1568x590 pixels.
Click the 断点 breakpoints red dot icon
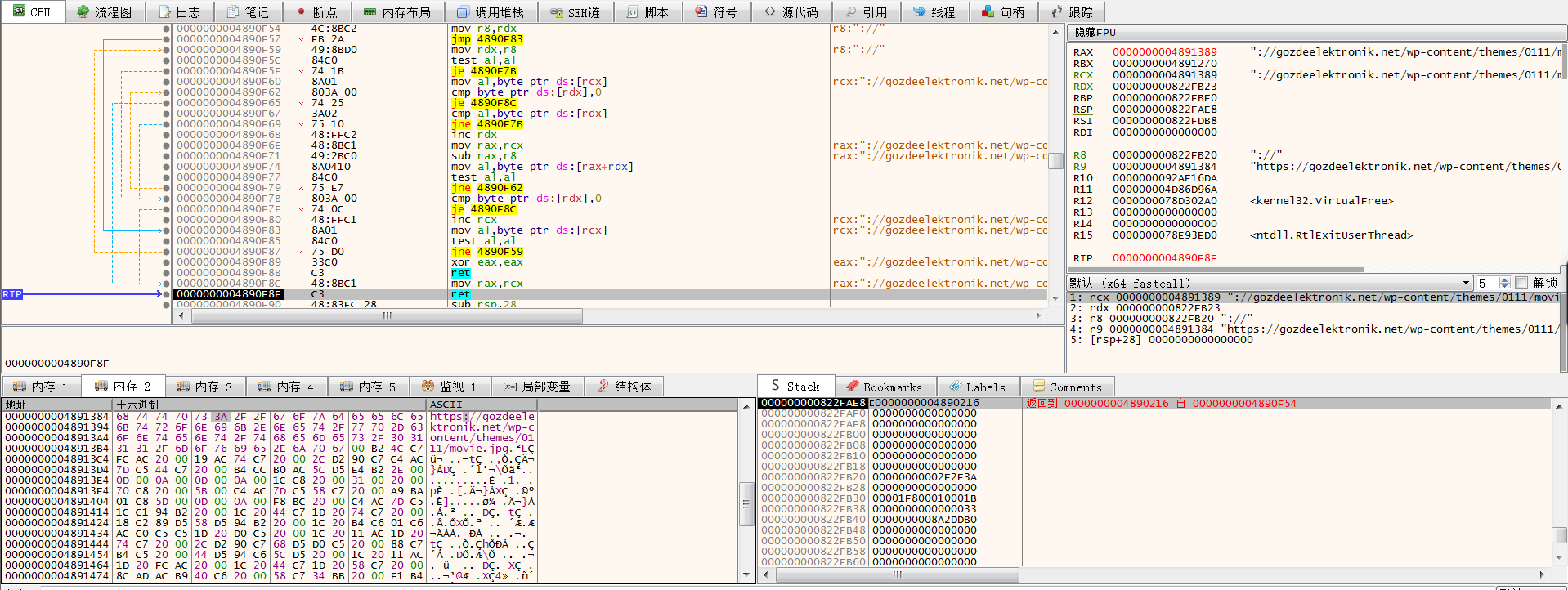pyautogui.click(x=301, y=12)
